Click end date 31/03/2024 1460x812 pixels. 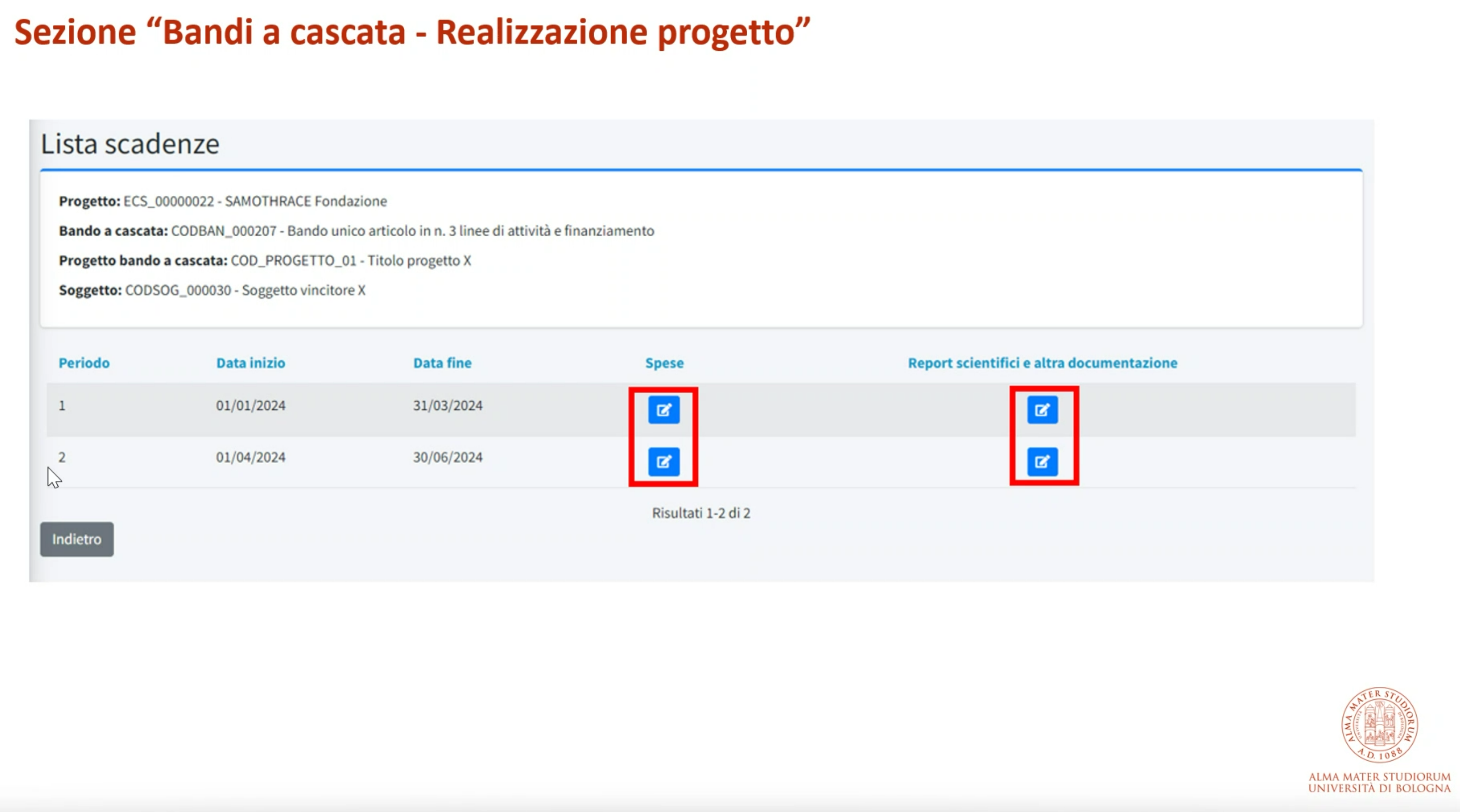tap(448, 406)
